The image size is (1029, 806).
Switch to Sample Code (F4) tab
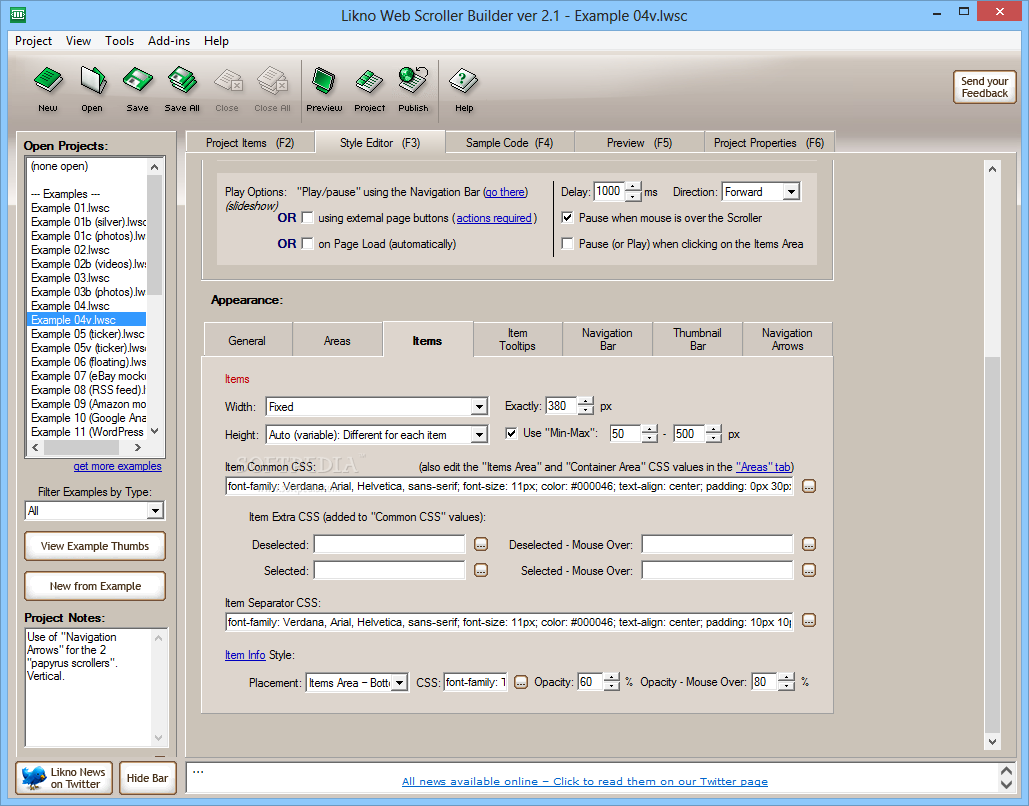509,142
